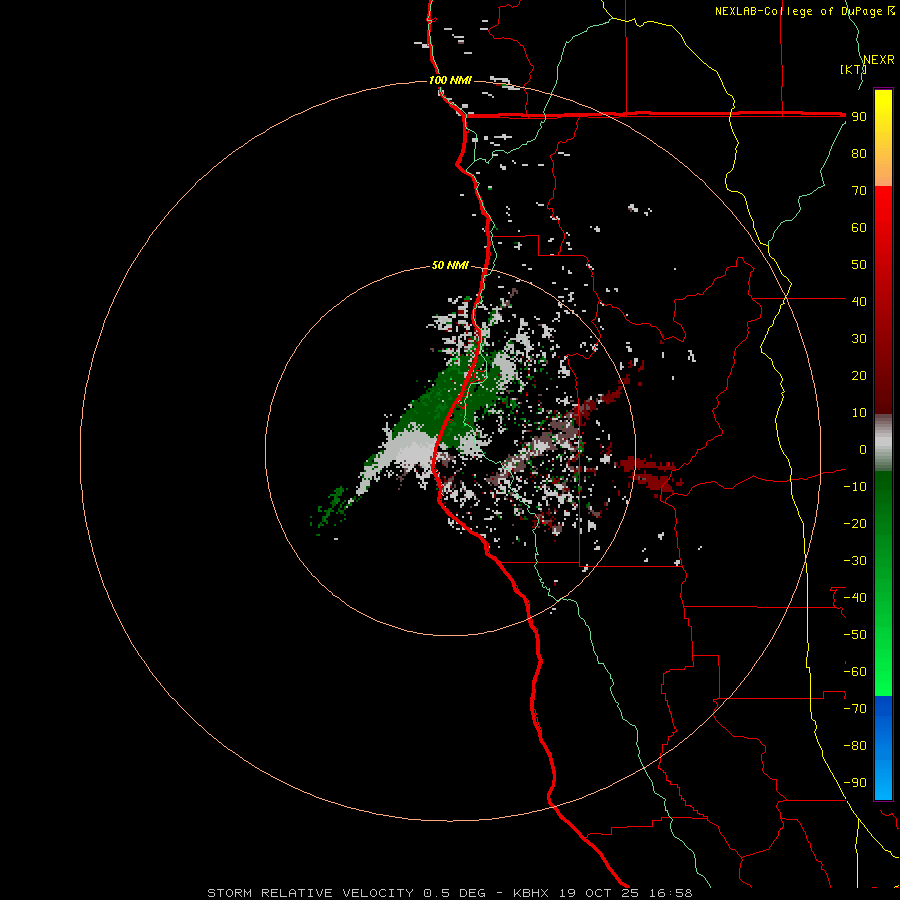Click the -20 value on the velocity scale
This screenshot has height=900, width=900.
(855, 523)
